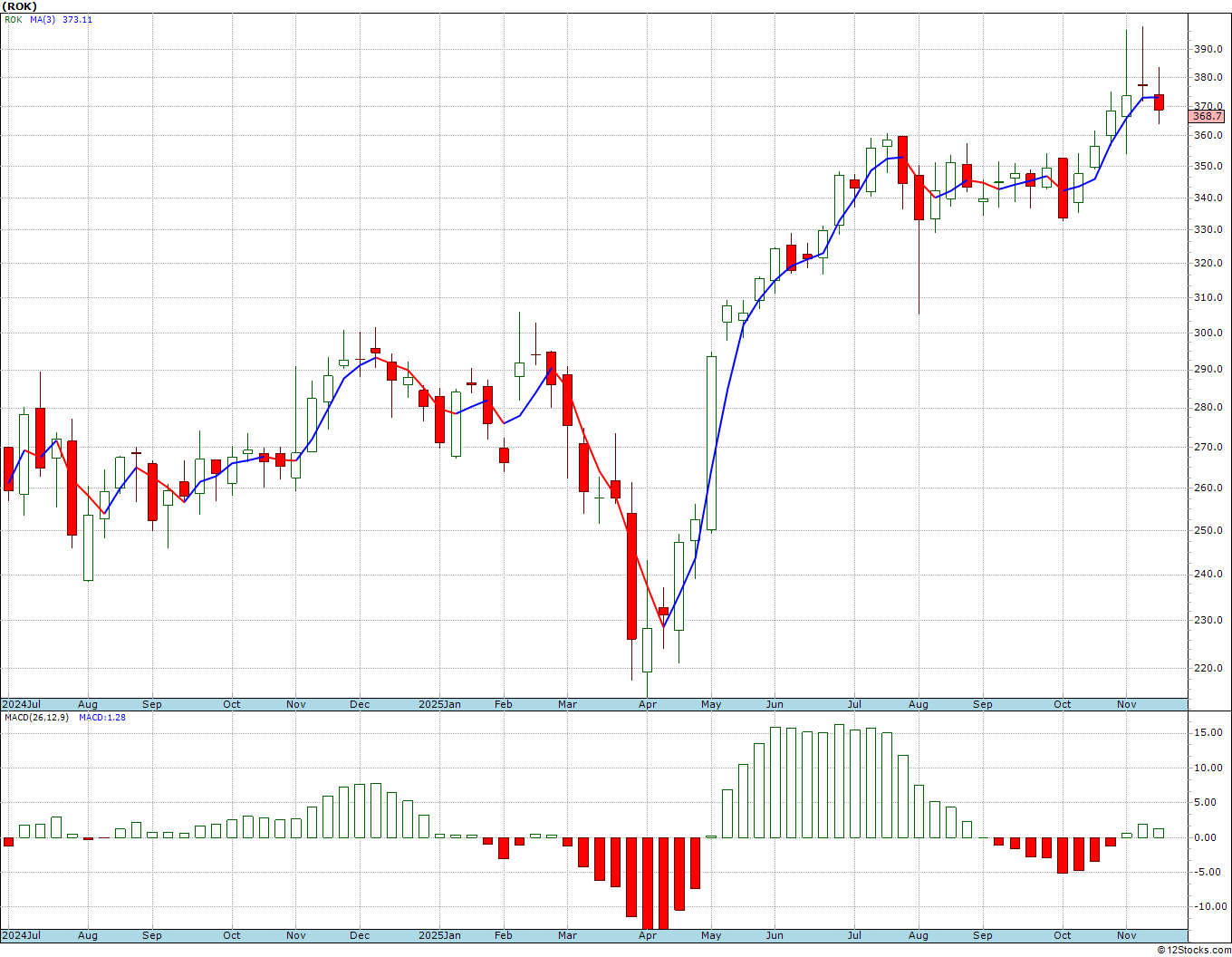The image size is (1232, 957).
Task: Select Dec on the price chart date axis
Action: click(360, 704)
